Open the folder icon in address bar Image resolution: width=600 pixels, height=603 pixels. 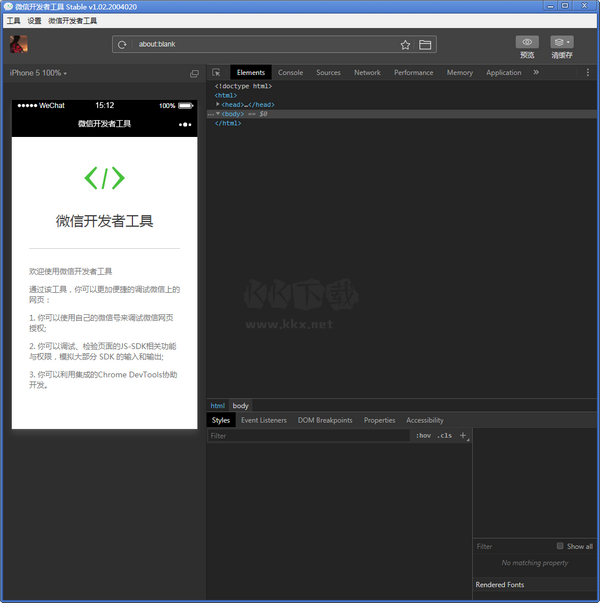coord(425,45)
